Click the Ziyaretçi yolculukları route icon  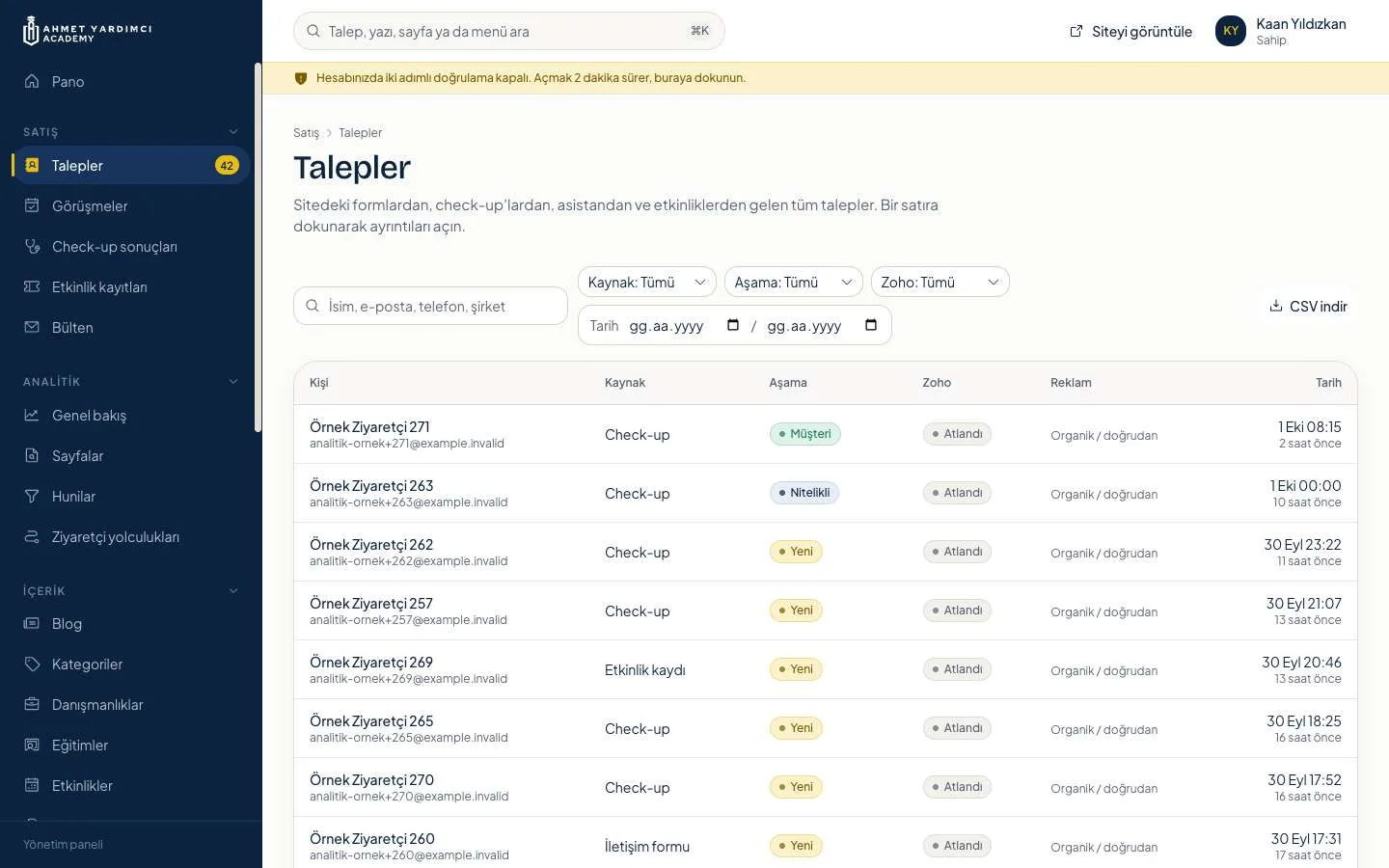click(x=32, y=536)
